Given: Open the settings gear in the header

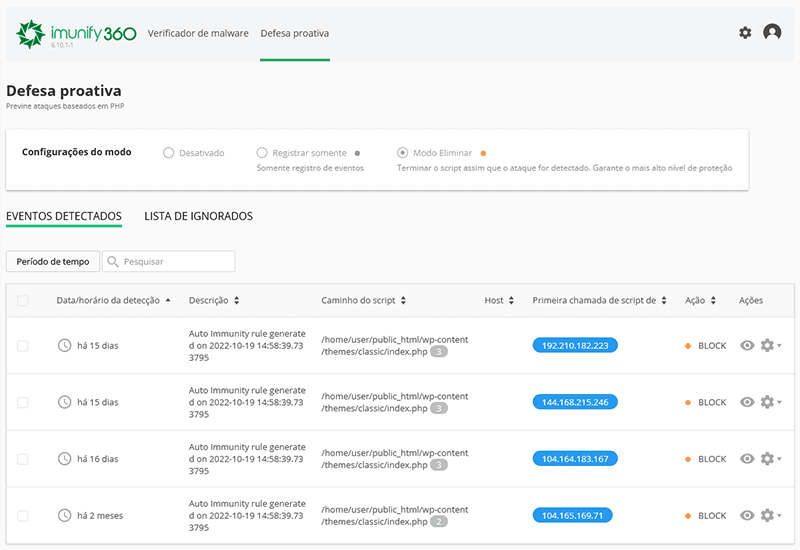Looking at the screenshot, I should pyautogui.click(x=745, y=33).
